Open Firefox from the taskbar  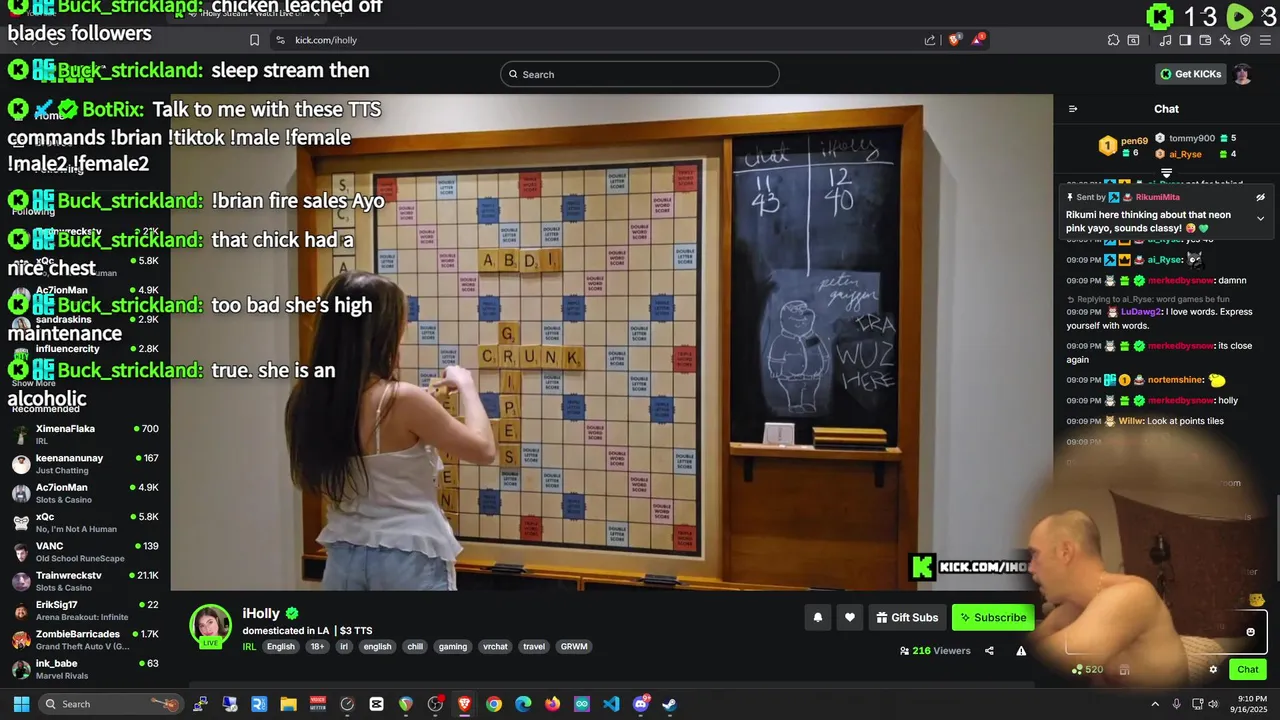point(552,704)
